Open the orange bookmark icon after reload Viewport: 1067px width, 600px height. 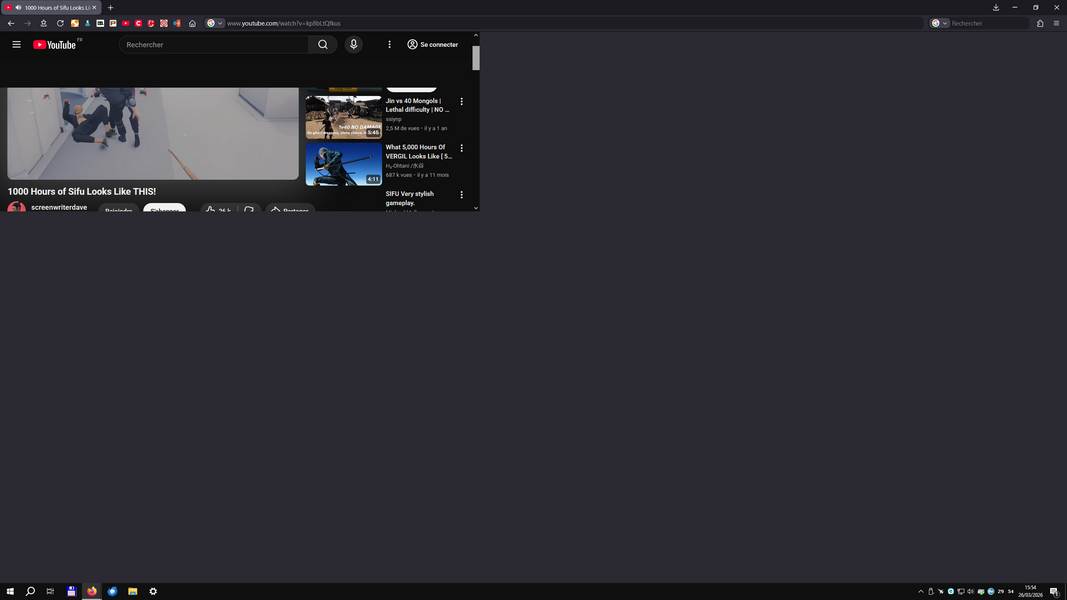[x=75, y=23]
